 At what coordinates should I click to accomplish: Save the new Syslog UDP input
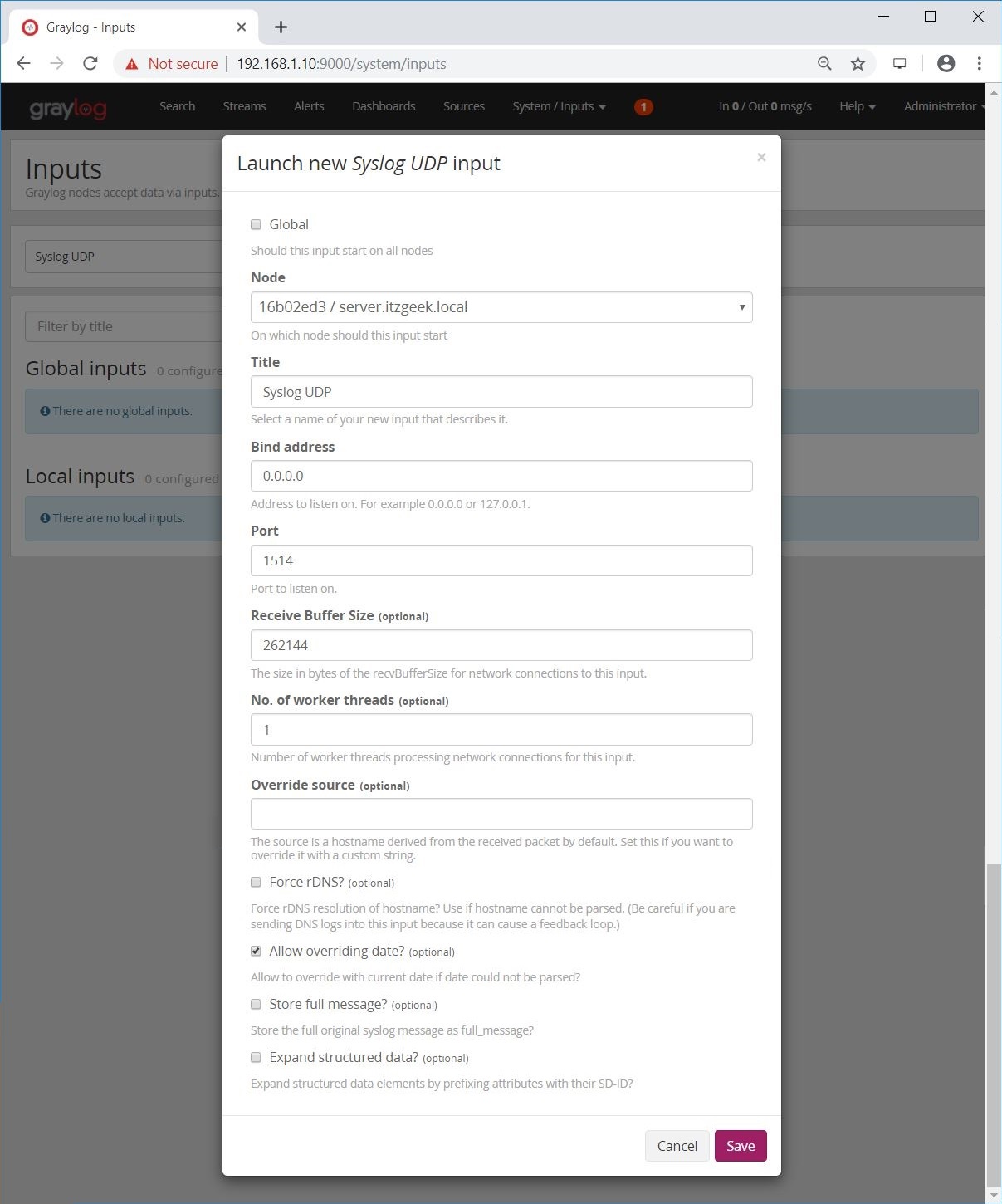[x=740, y=1146]
